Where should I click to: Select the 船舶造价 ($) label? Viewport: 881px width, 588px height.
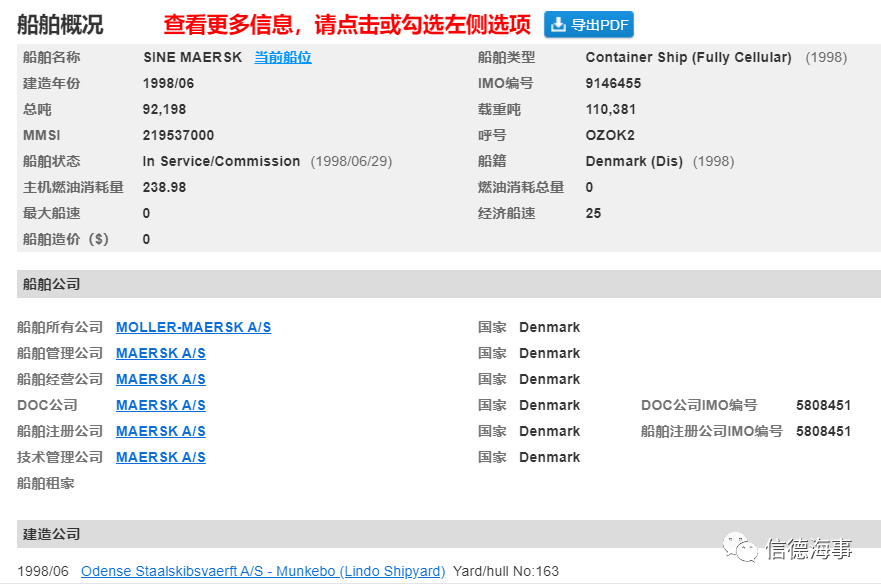[x=66, y=239]
